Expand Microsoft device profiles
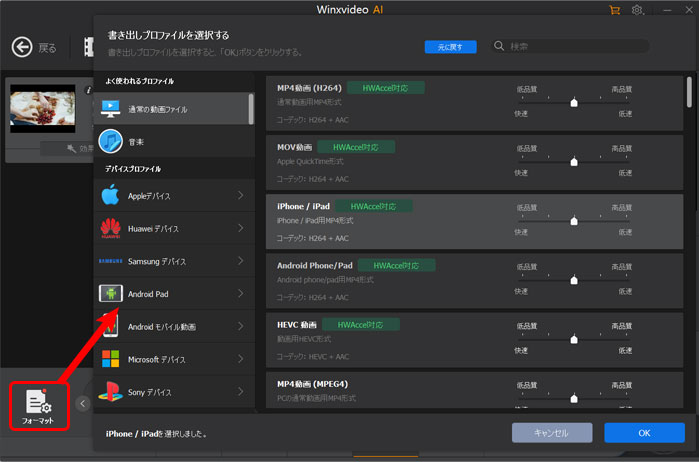 tap(241, 359)
